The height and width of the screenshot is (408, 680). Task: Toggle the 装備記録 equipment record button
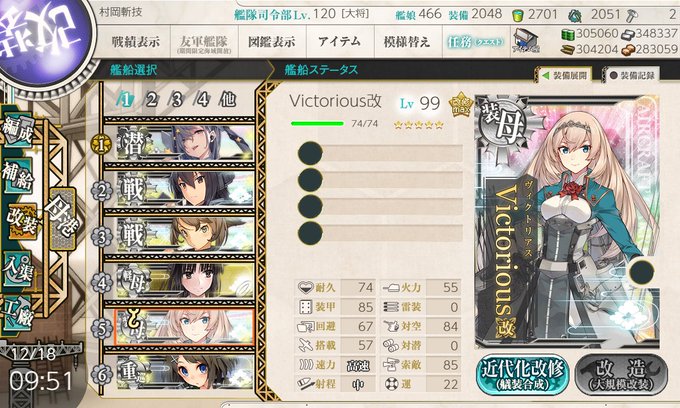point(632,75)
